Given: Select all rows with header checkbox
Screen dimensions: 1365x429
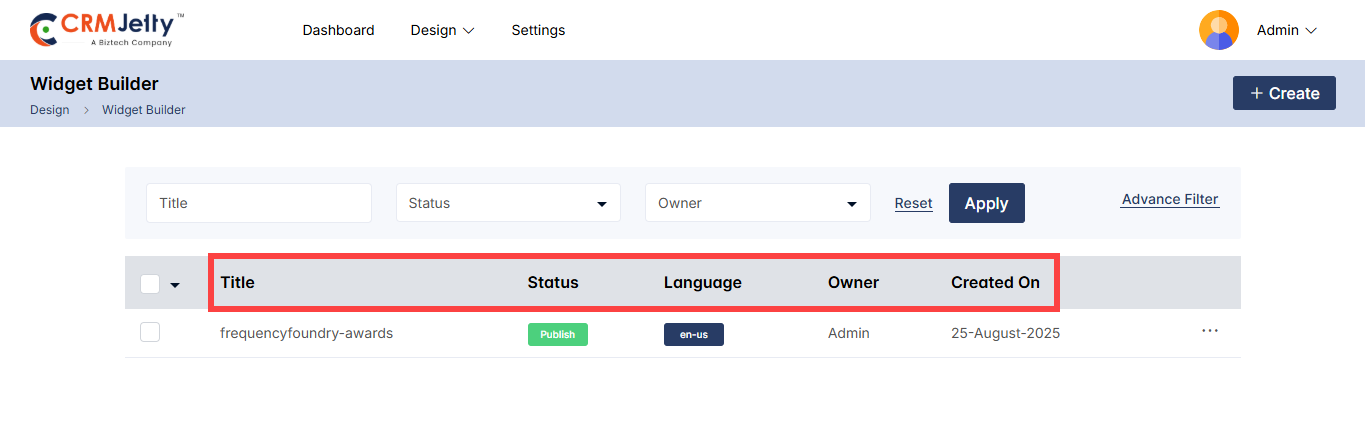Looking at the screenshot, I should [150, 283].
